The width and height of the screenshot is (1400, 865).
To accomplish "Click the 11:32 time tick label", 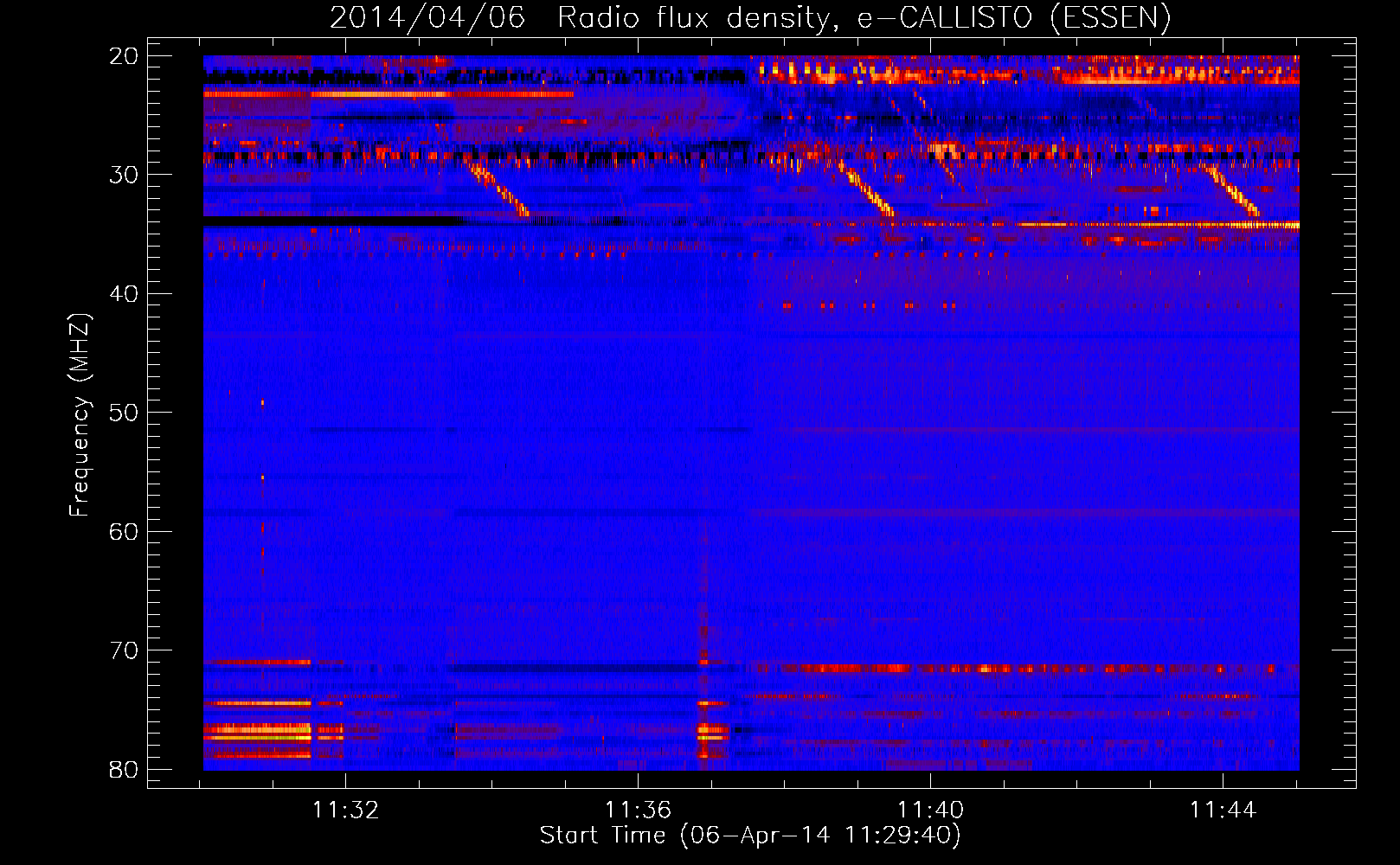I will tap(346, 811).
